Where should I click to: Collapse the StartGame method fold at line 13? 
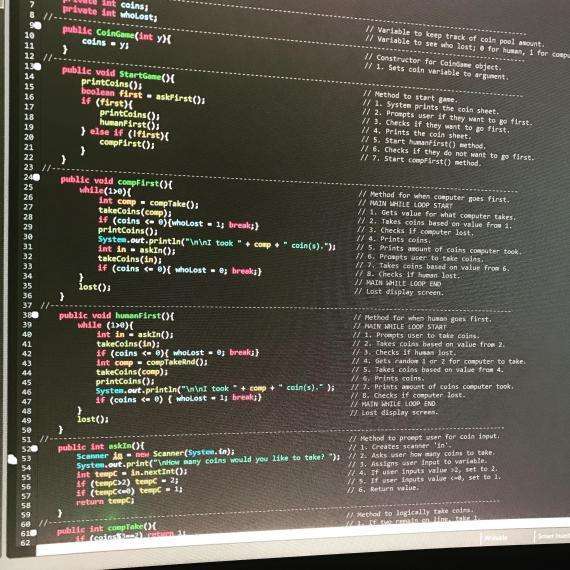[37, 67]
